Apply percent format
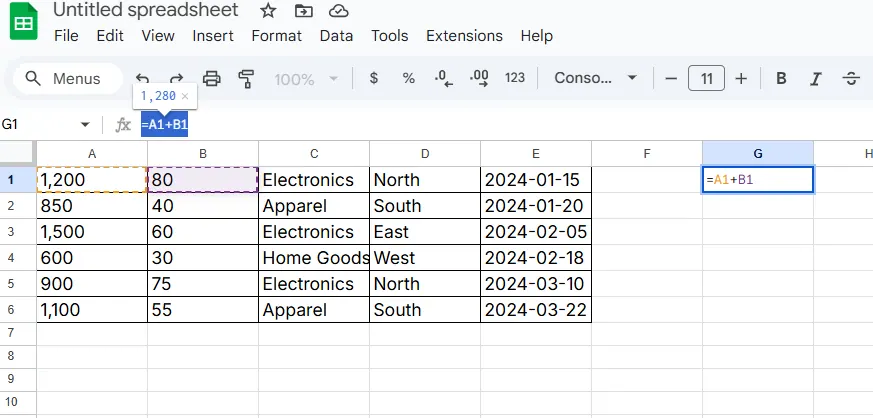 (408, 78)
